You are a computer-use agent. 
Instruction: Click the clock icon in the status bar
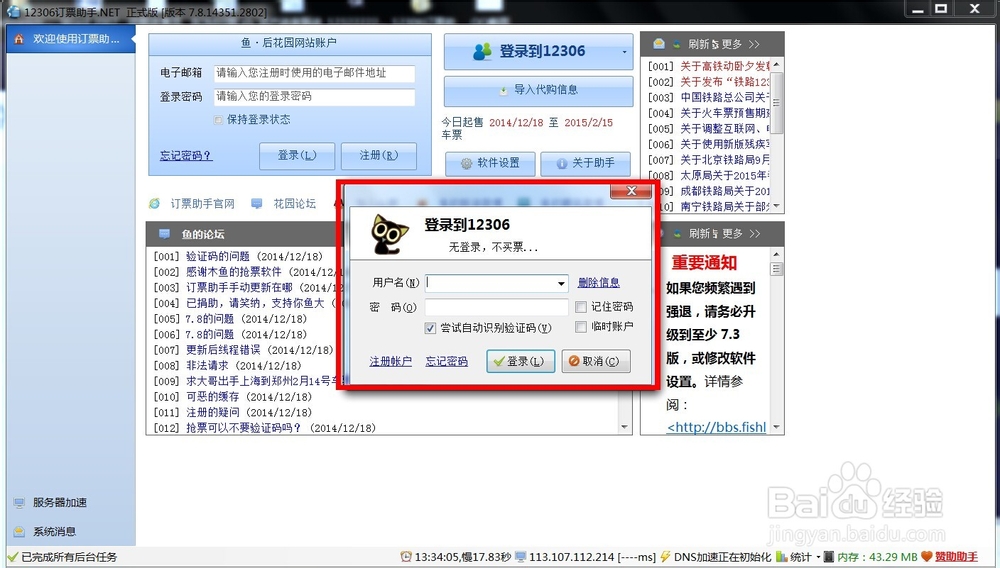[x=406, y=557]
